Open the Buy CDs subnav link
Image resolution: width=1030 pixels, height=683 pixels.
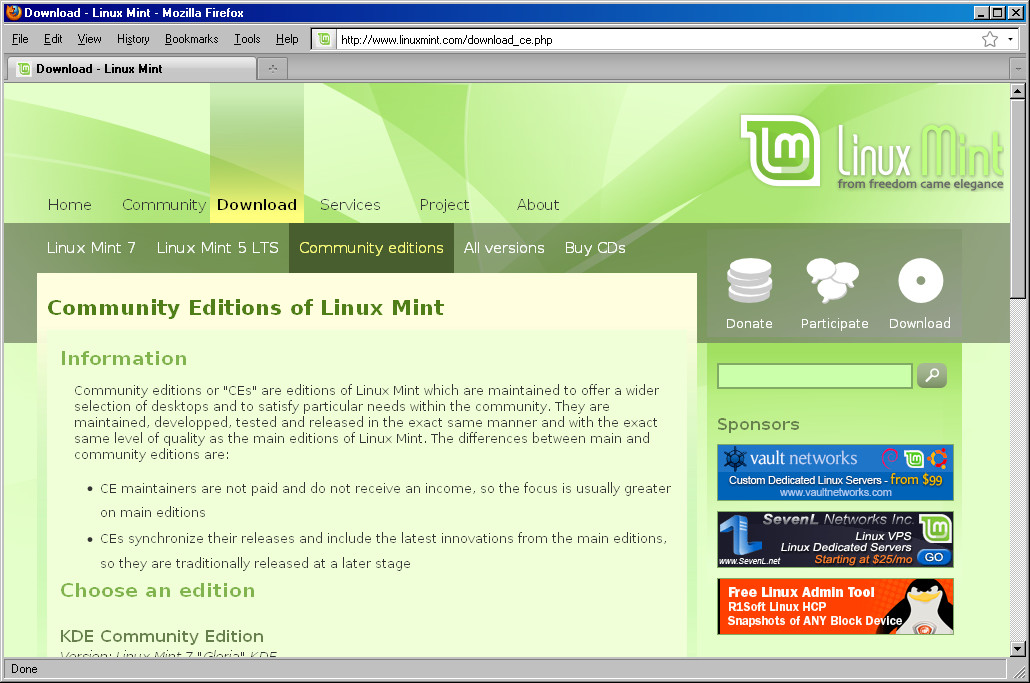click(x=595, y=248)
